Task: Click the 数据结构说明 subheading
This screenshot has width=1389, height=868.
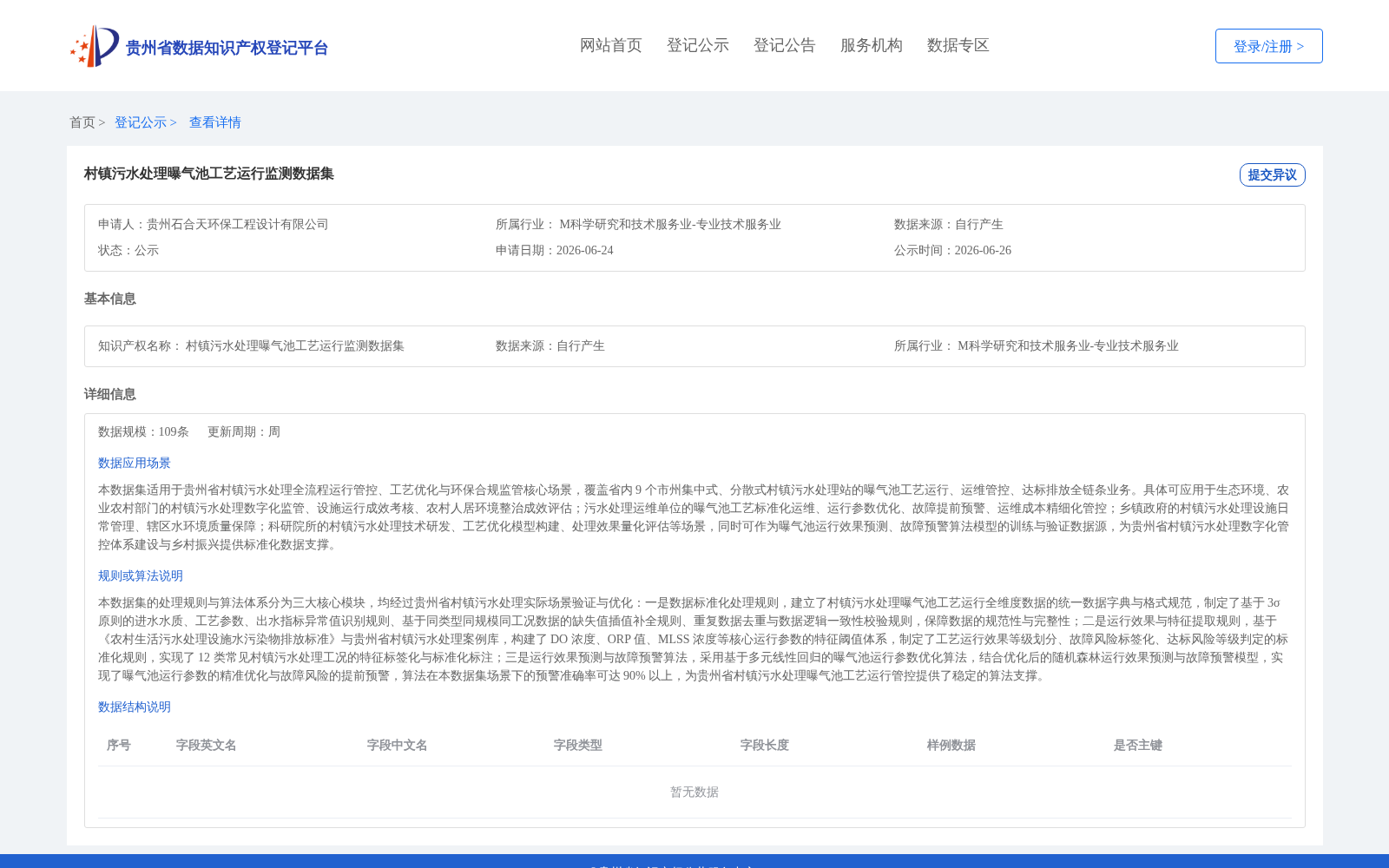Action: pos(135,707)
